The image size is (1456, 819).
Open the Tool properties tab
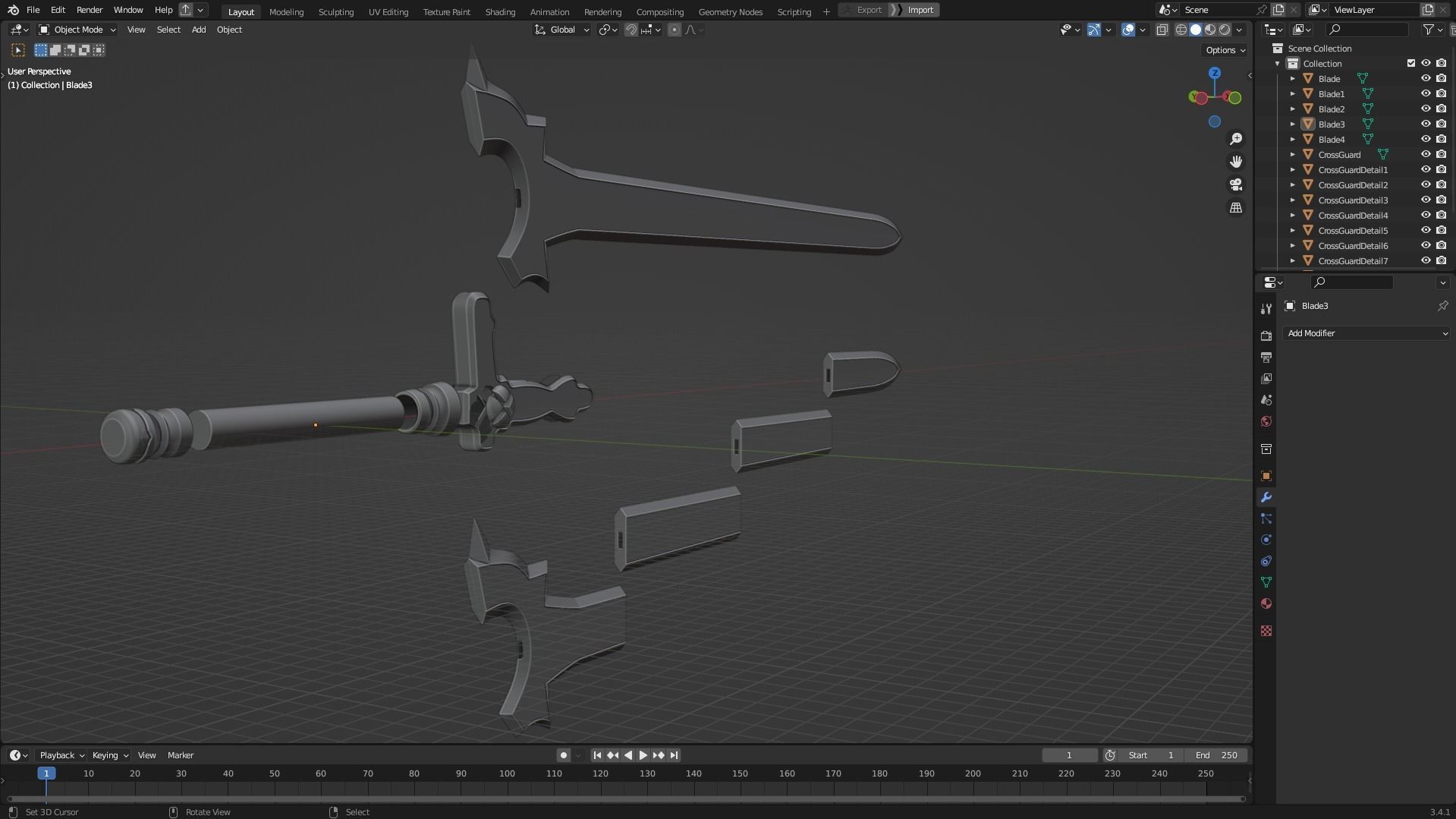(1266, 308)
